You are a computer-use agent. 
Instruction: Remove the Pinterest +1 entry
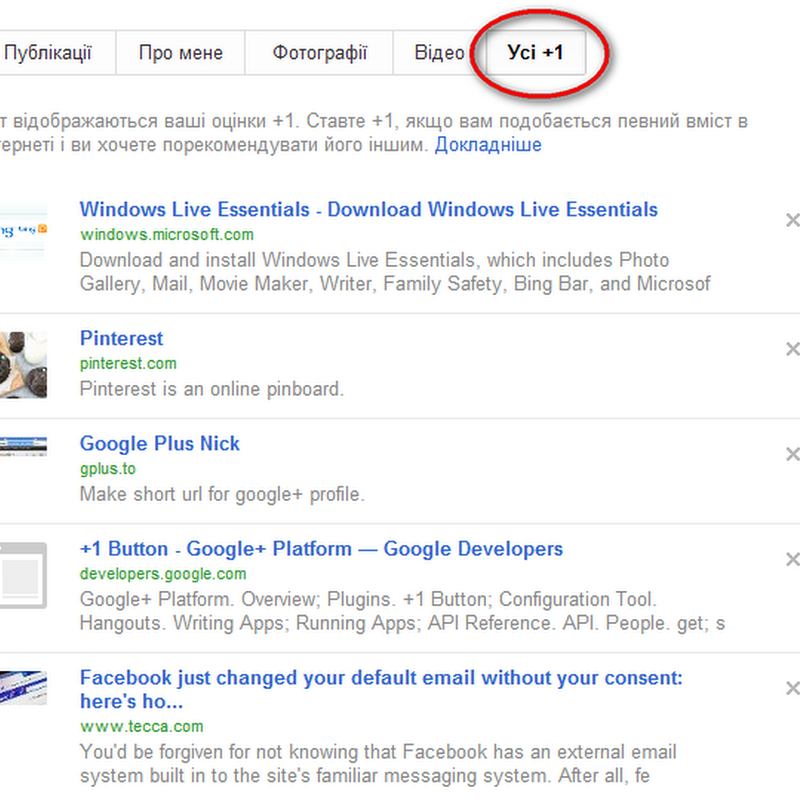pos(793,349)
